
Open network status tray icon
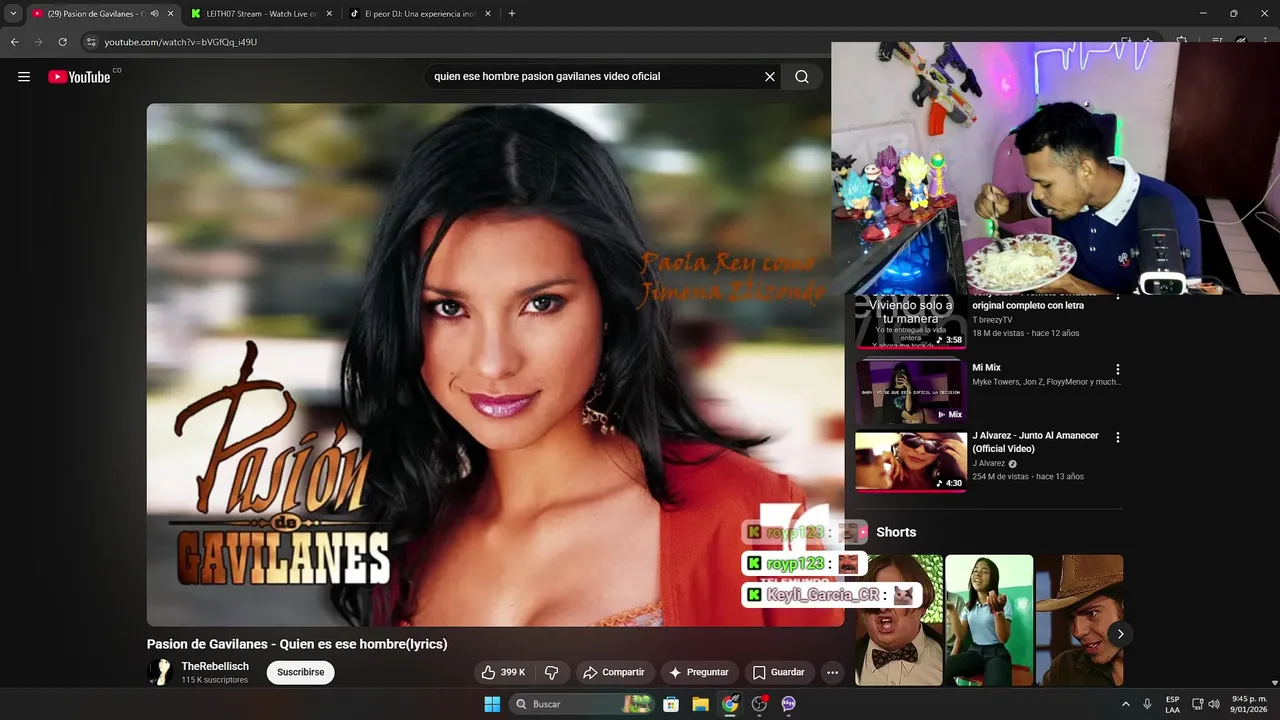1198,704
